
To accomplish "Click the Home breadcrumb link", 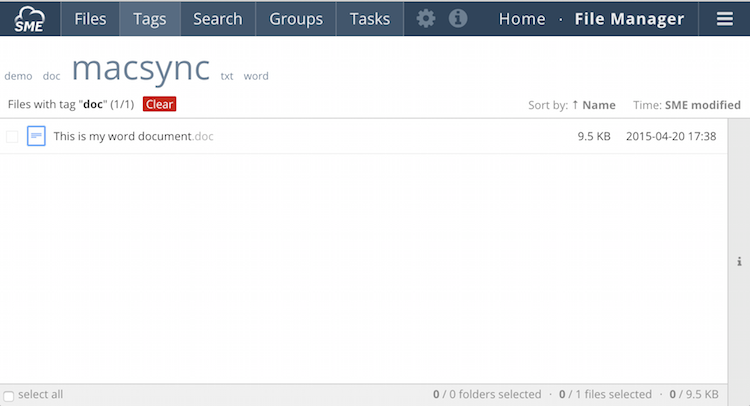I will tap(522, 19).
